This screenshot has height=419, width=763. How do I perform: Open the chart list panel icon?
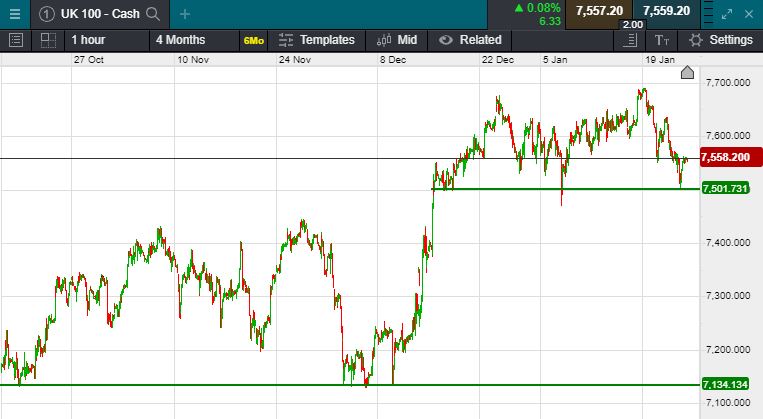click(15, 40)
